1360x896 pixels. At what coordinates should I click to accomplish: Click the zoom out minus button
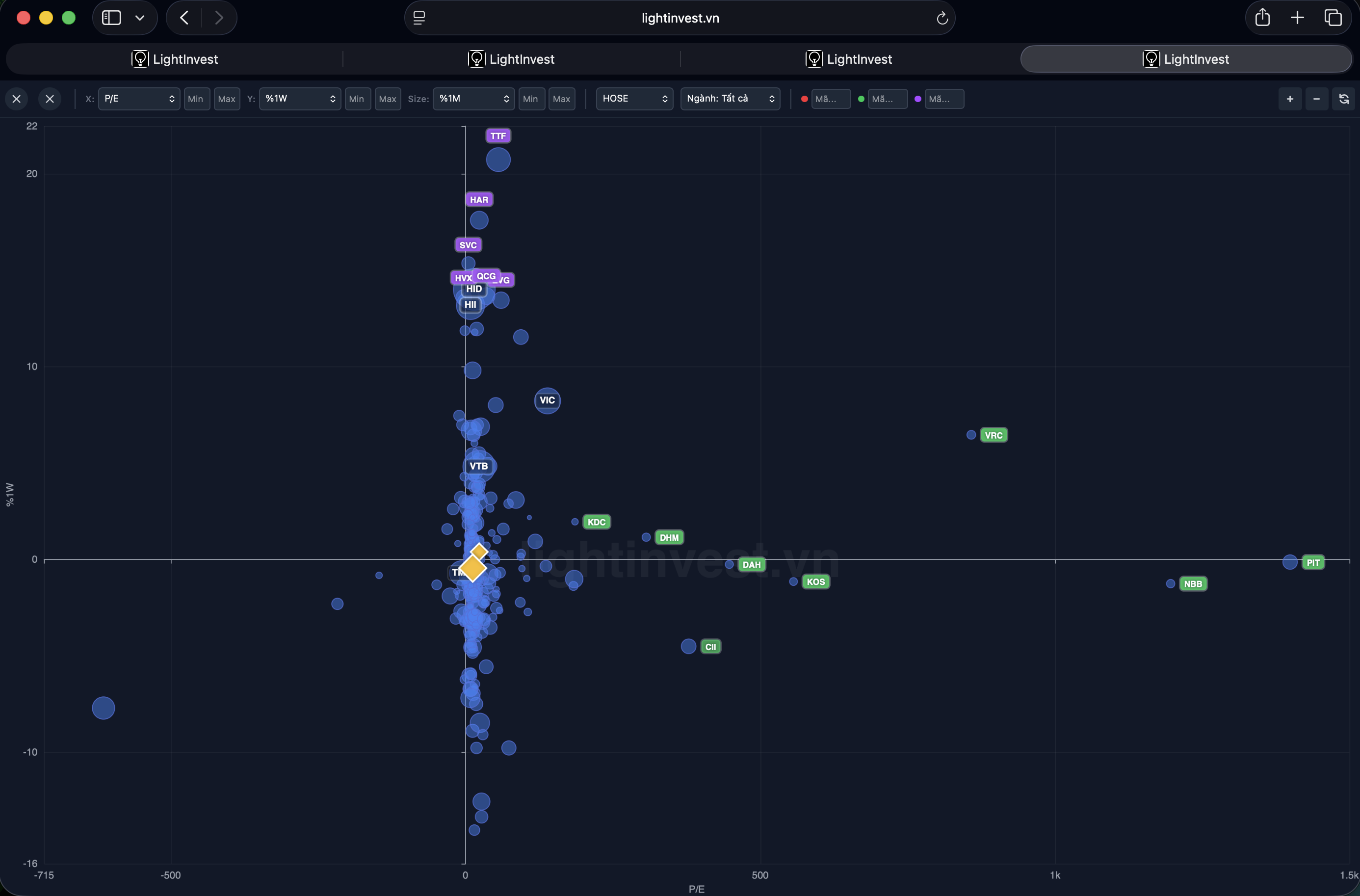[x=1316, y=99]
